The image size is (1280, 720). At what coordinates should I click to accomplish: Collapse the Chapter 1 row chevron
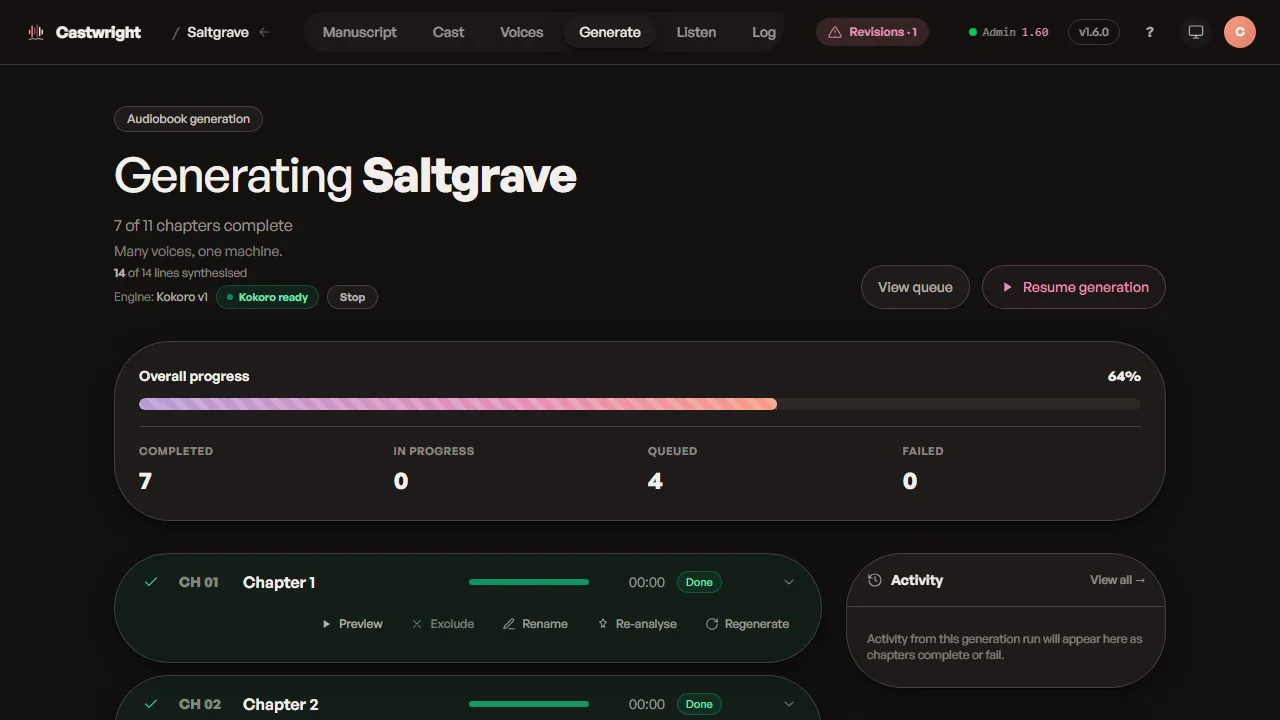[x=789, y=582]
